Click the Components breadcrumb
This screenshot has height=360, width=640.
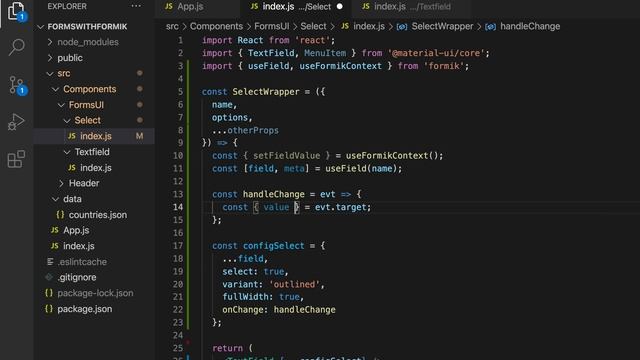pos(216,27)
